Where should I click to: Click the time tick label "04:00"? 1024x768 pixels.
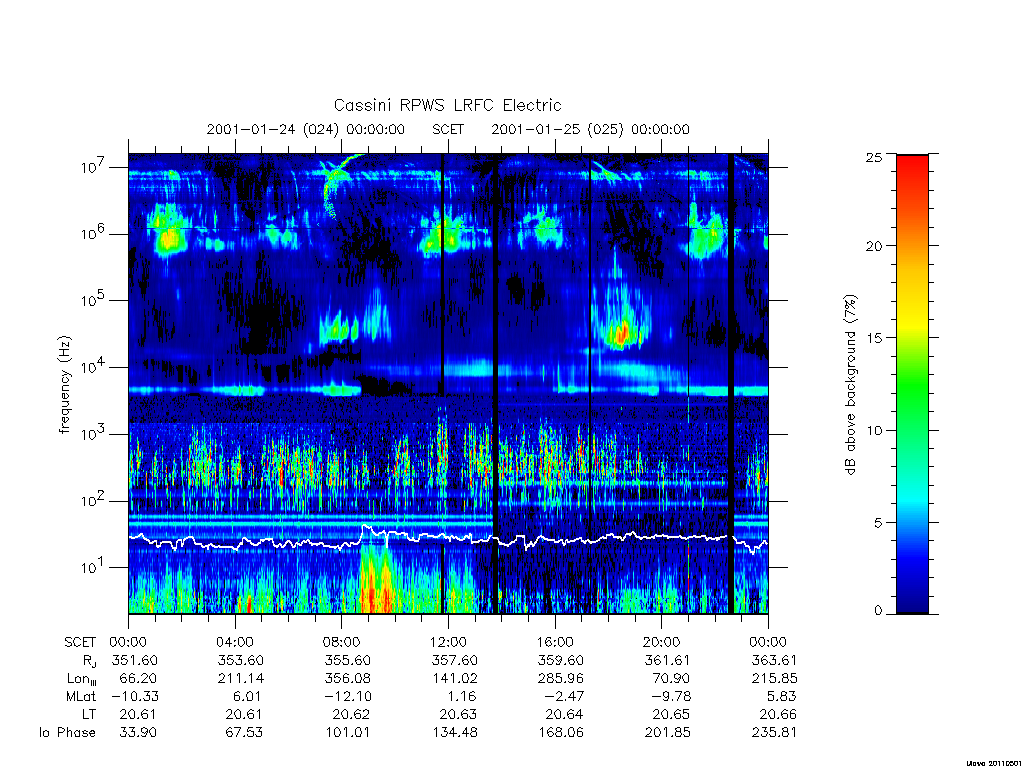tap(235, 642)
